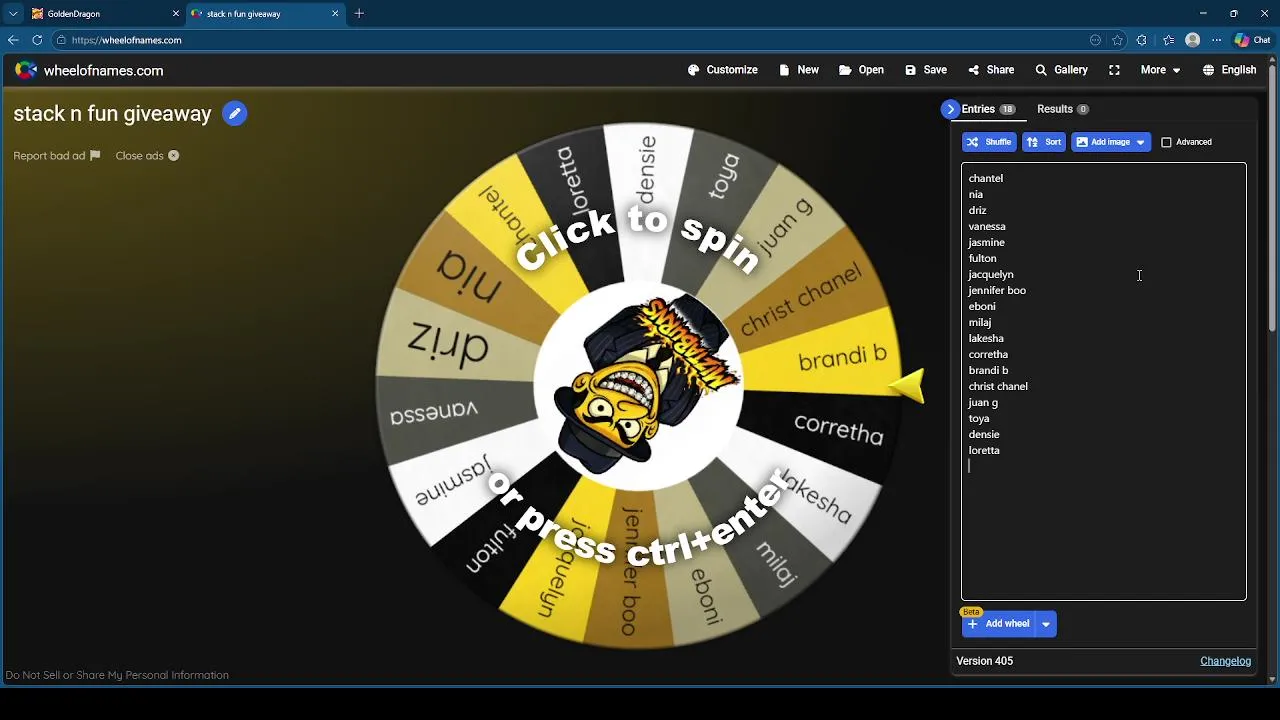Viewport: 1280px width, 720px height.
Task: Click the 'fulton' entry in the list
Action: click(982, 258)
